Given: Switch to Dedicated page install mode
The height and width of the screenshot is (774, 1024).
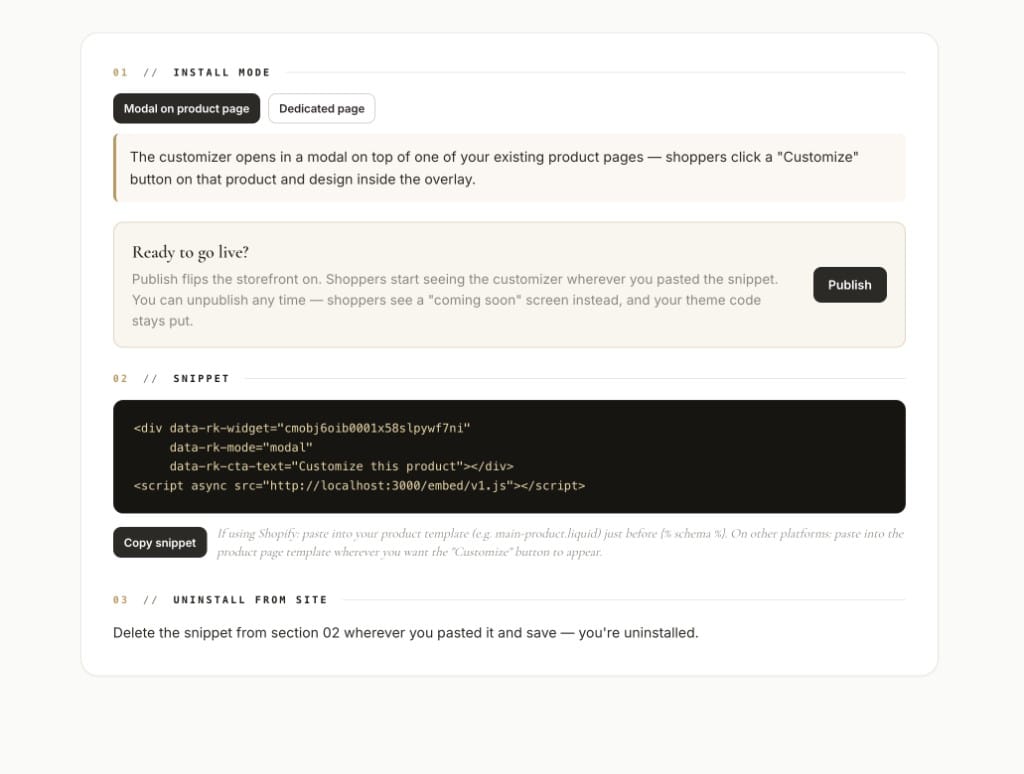Looking at the screenshot, I should point(321,108).
